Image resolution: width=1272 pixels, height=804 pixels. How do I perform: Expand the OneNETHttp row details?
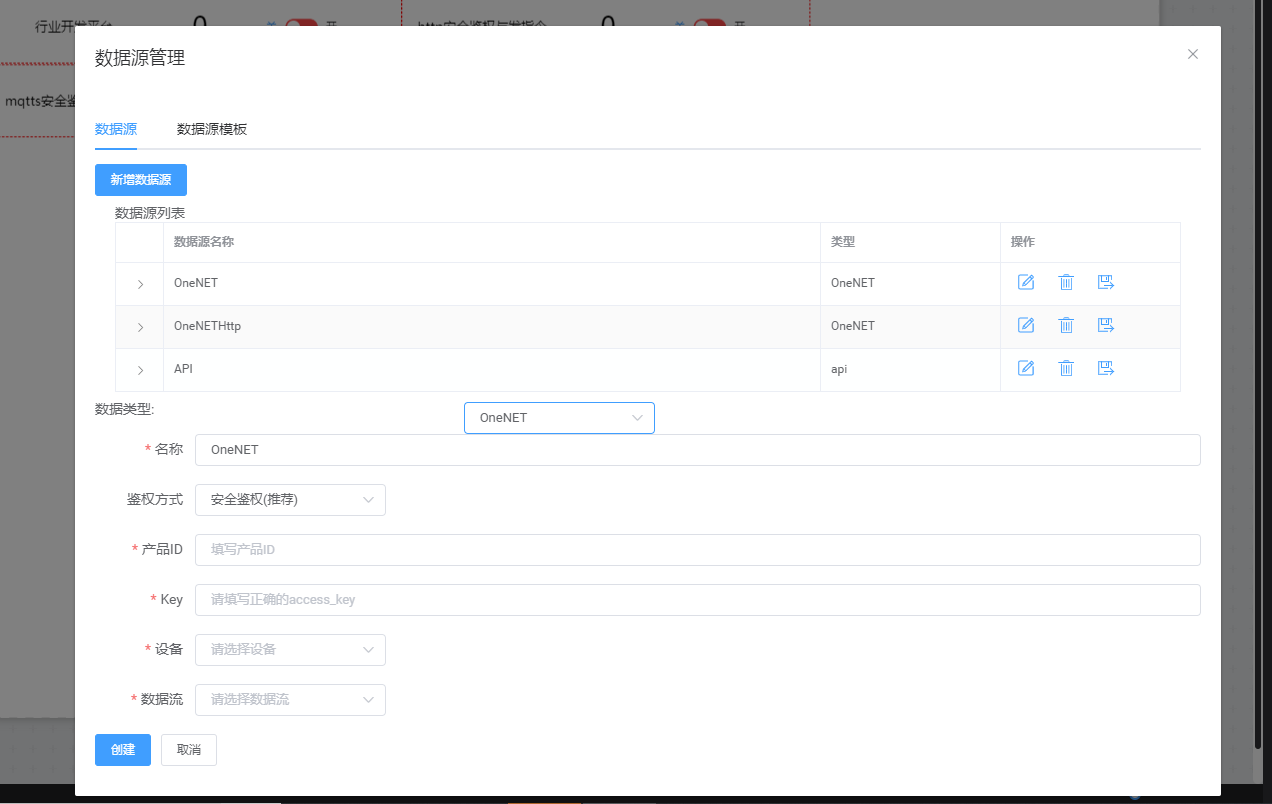[140, 327]
